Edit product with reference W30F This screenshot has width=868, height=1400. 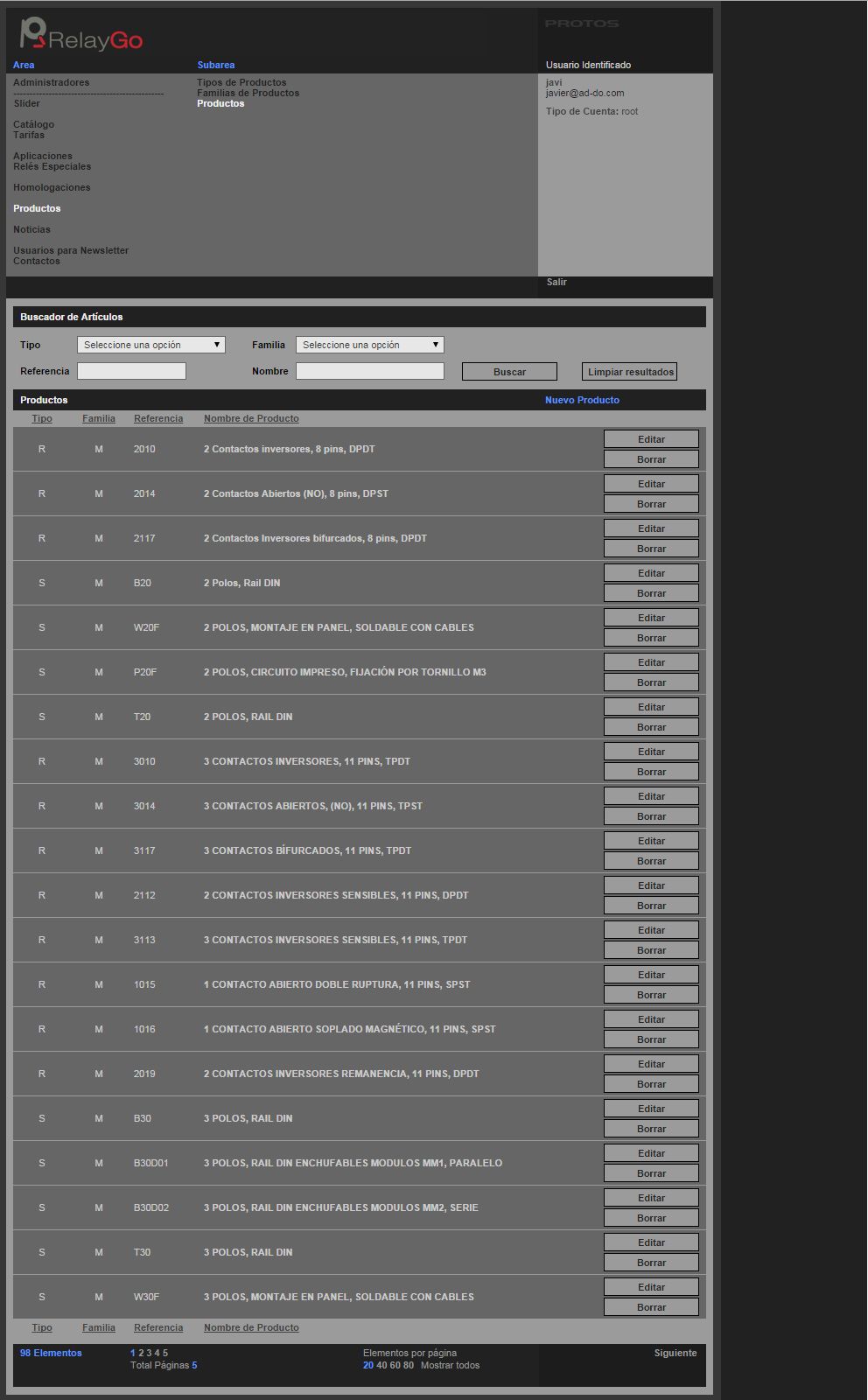tap(651, 1287)
